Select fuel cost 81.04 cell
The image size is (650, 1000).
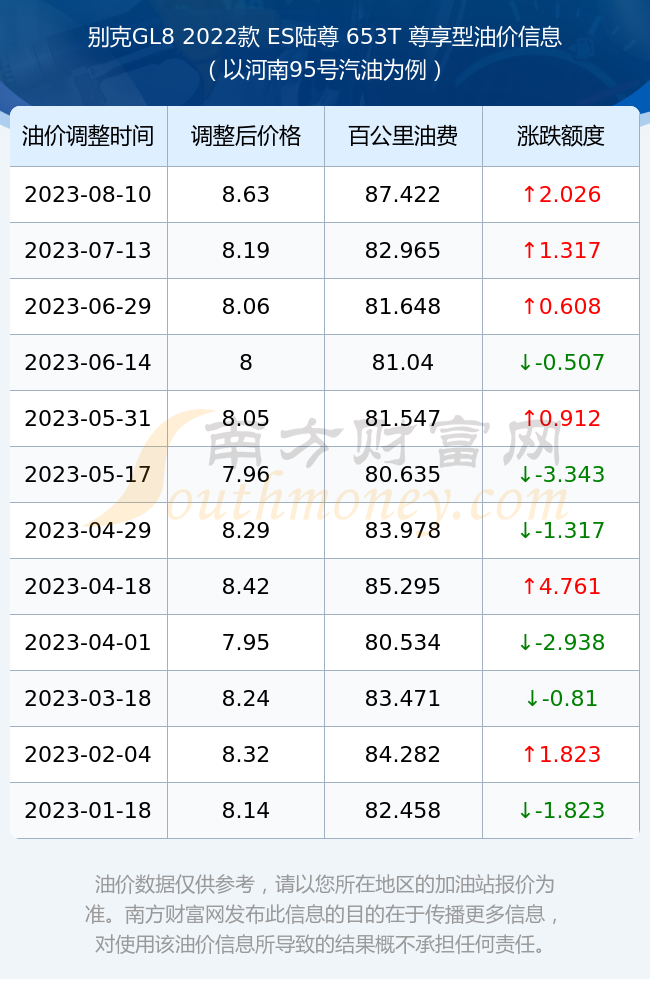tap(403, 362)
